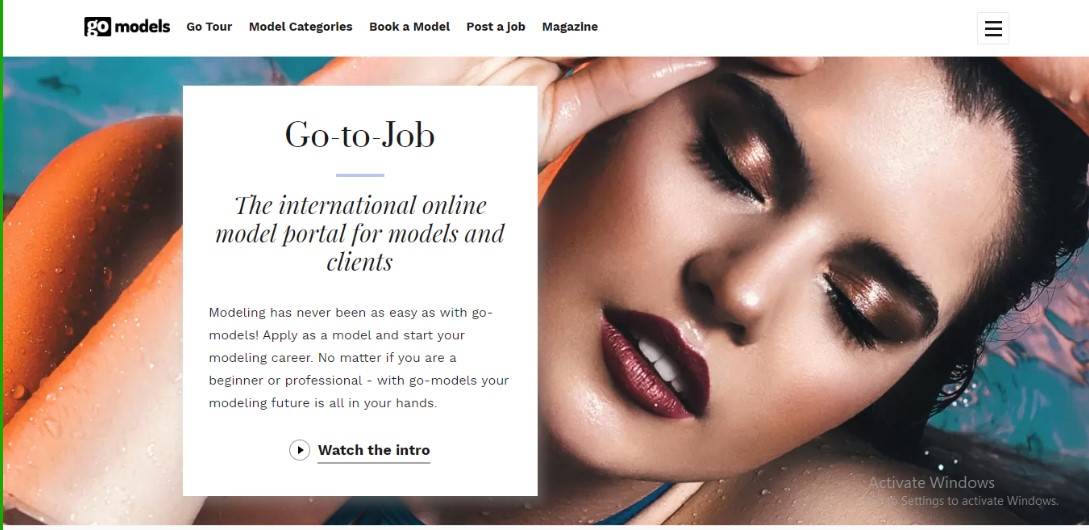The image size is (1089, 530).
Task: Click the Go-to-Job heading
Action: click(360, 135)
